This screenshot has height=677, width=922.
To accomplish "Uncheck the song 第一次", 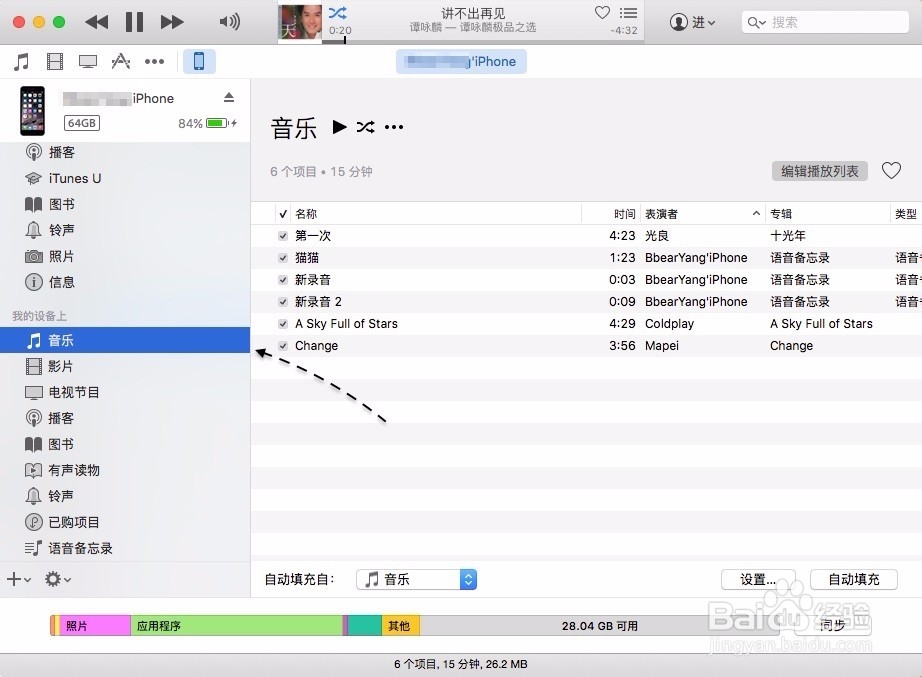I will coord(283,236).
